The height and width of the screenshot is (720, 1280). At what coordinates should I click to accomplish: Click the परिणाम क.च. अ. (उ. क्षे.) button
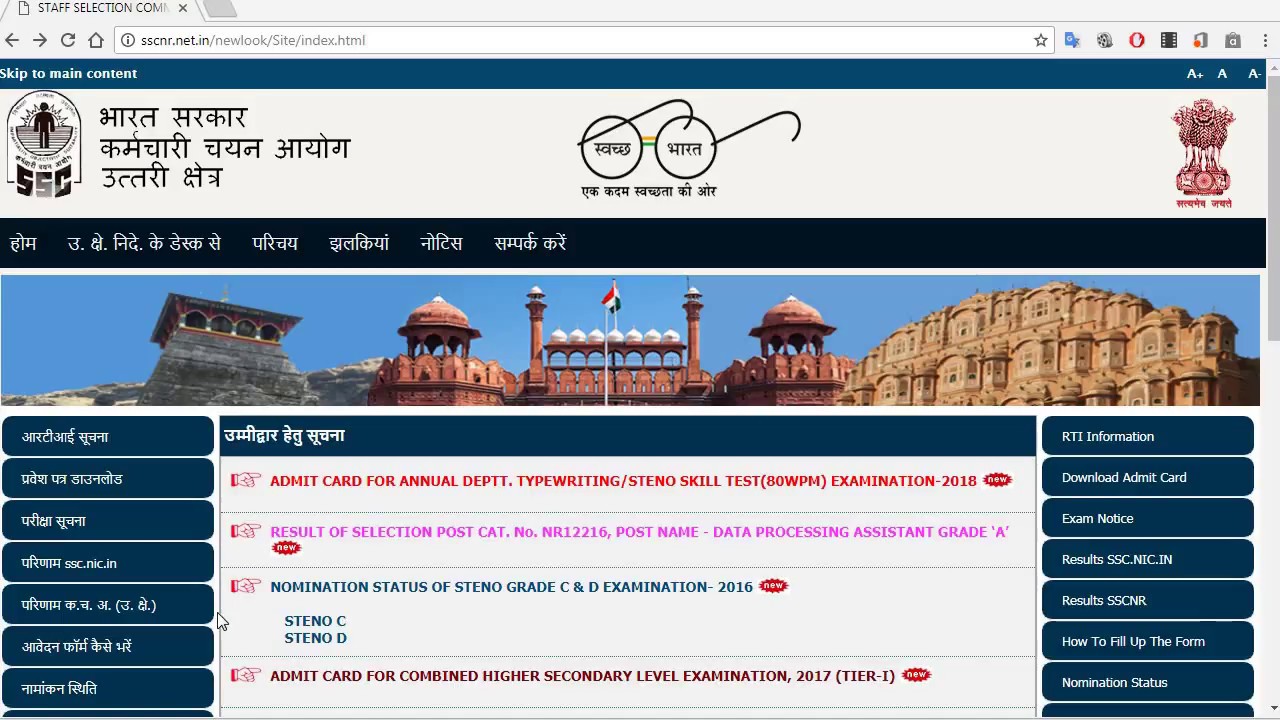point(108,605)
